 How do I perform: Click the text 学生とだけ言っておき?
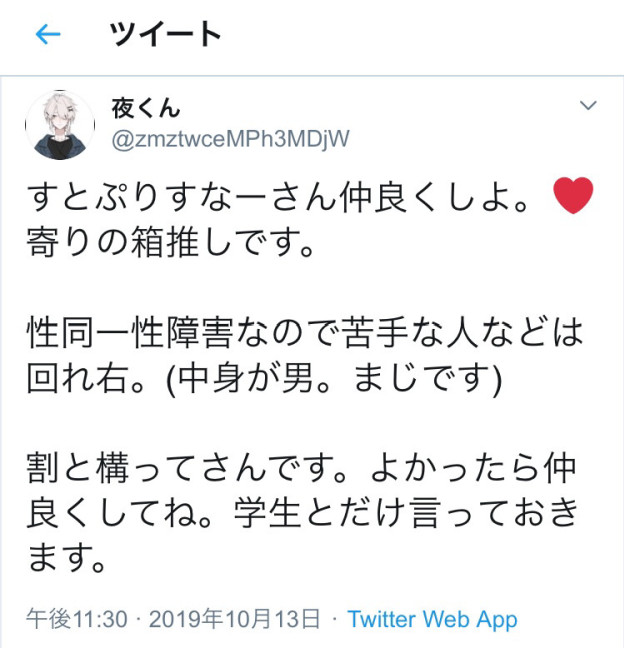tap(406, 514)
